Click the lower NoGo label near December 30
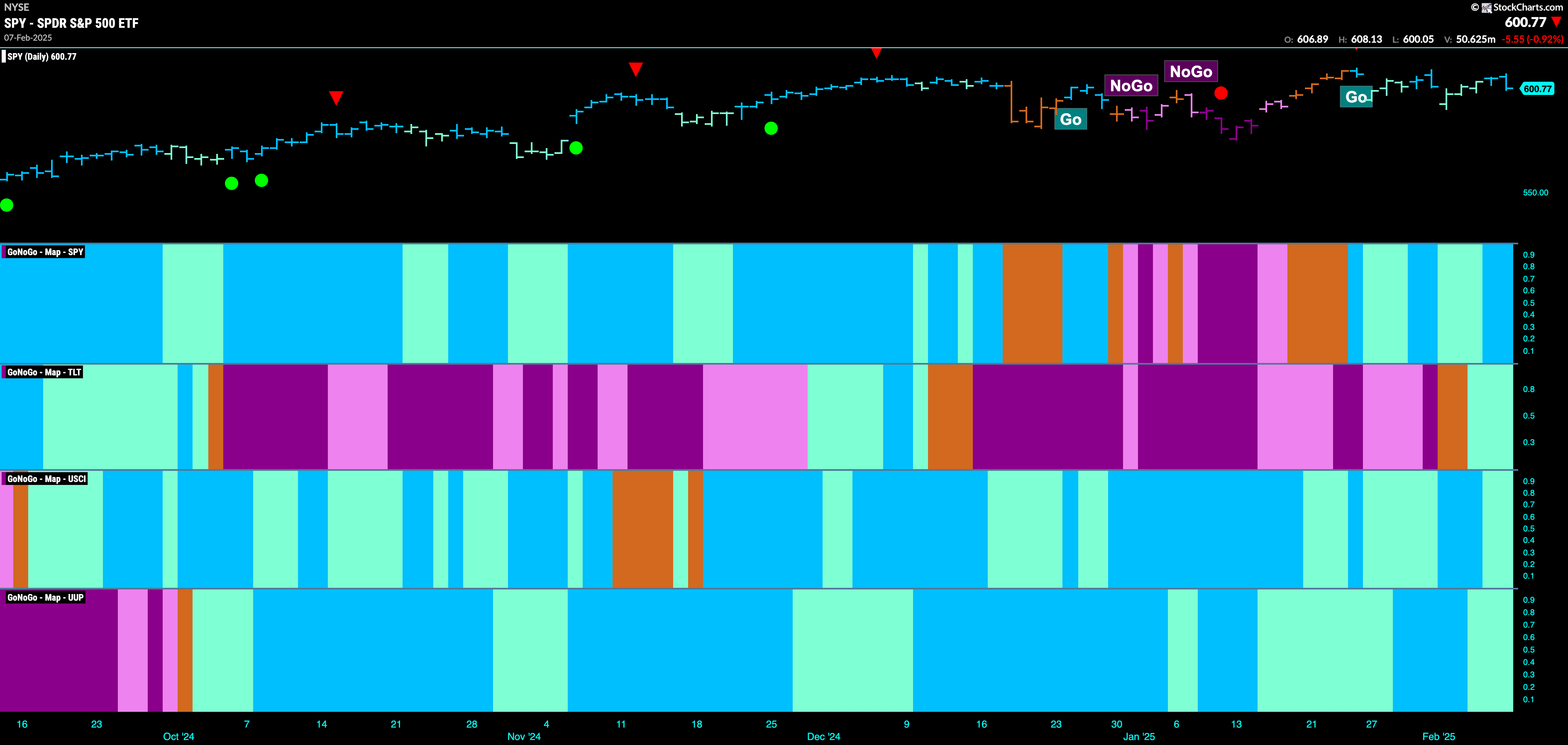The image size is (1568, 745). tap(1131, 86)
